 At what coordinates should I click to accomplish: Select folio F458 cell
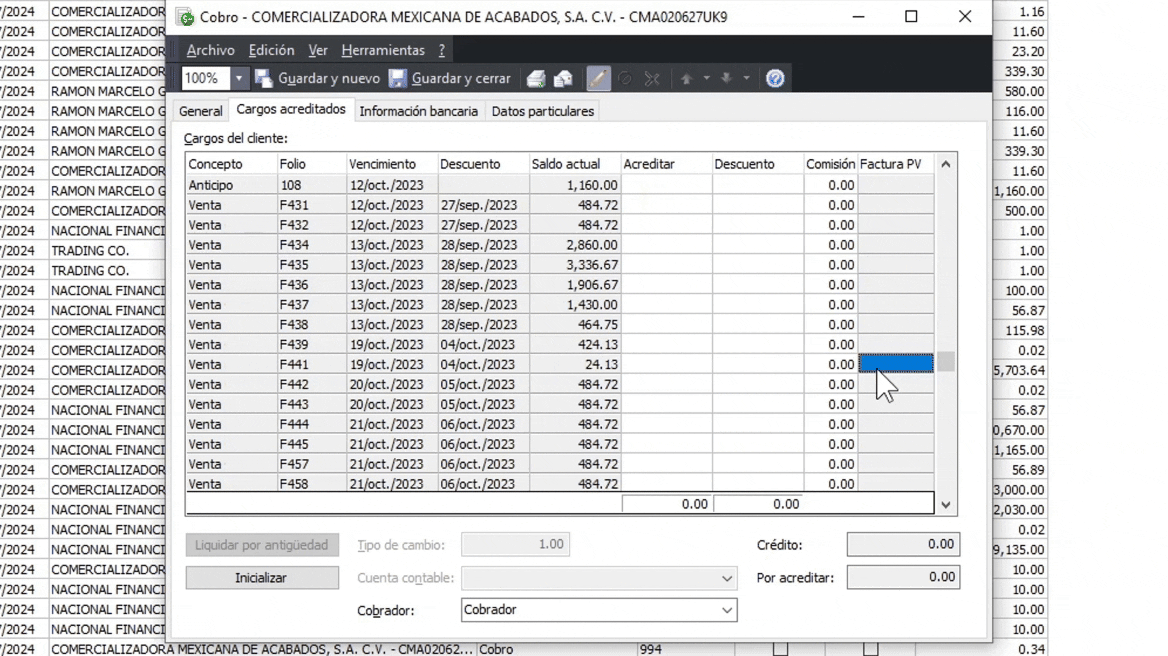(x=311, y=484)
